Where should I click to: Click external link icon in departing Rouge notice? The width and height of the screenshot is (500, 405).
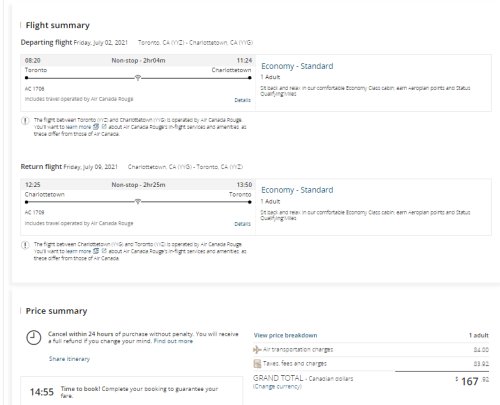coord(104,127)
